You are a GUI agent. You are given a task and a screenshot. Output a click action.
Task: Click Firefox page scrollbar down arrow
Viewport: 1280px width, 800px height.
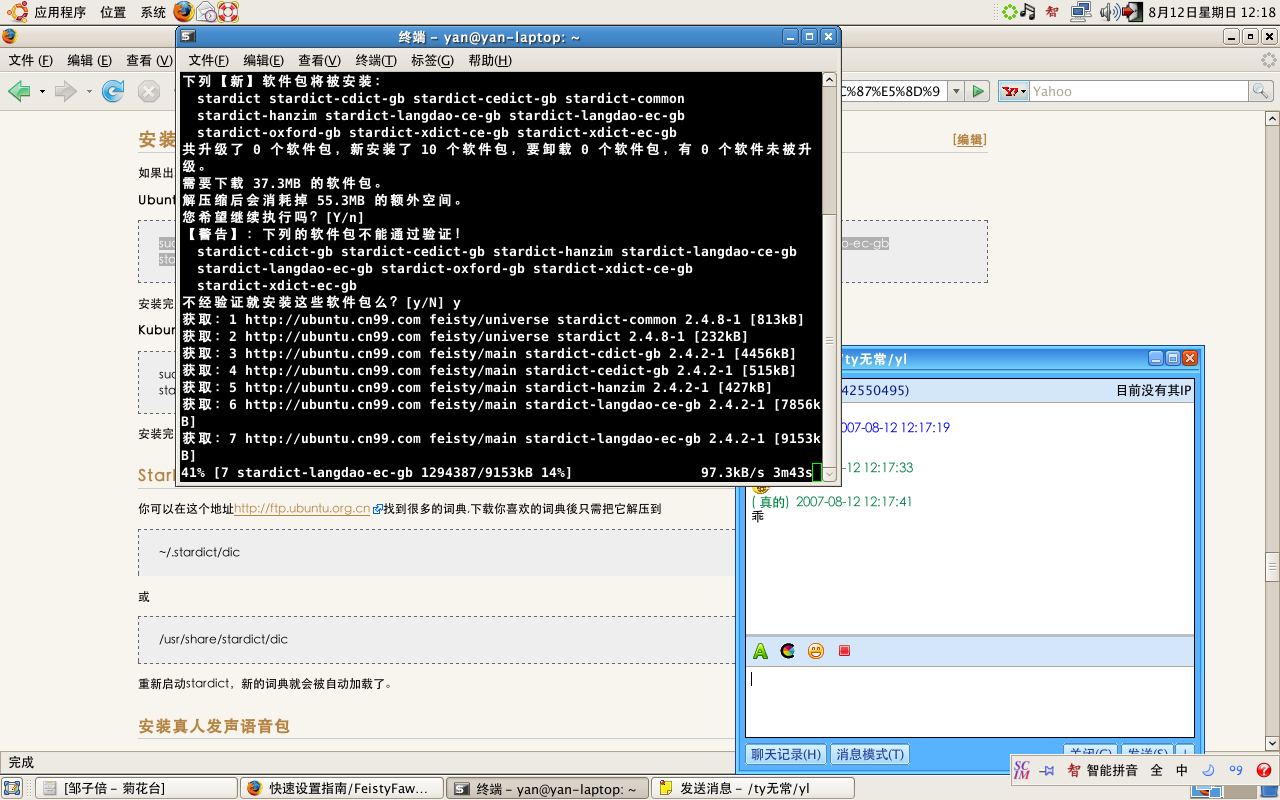pos(1271,743)
